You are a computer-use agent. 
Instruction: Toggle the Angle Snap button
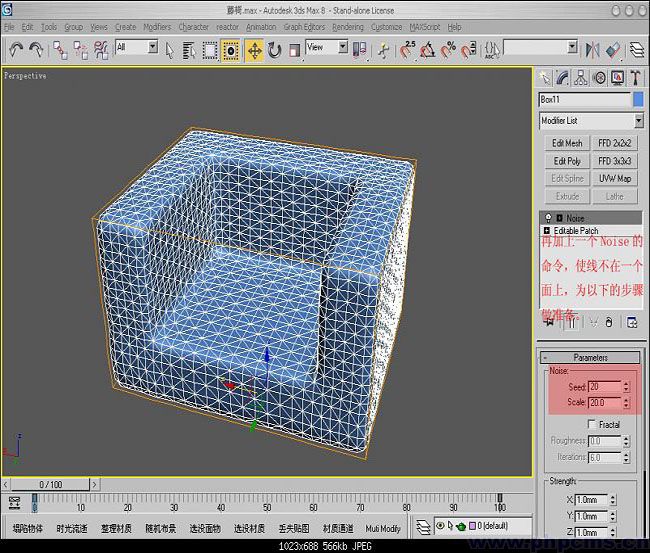click(x=428, y=51)
